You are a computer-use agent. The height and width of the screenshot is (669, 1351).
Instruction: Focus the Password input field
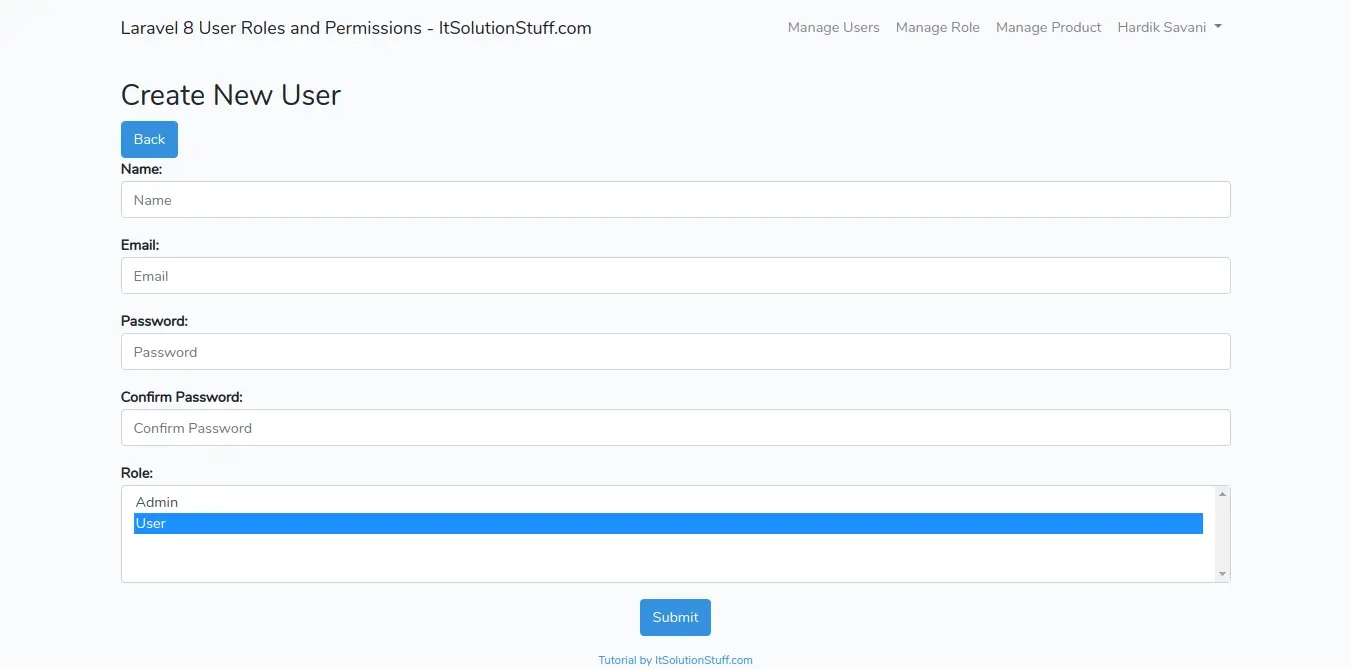[675, 352]
